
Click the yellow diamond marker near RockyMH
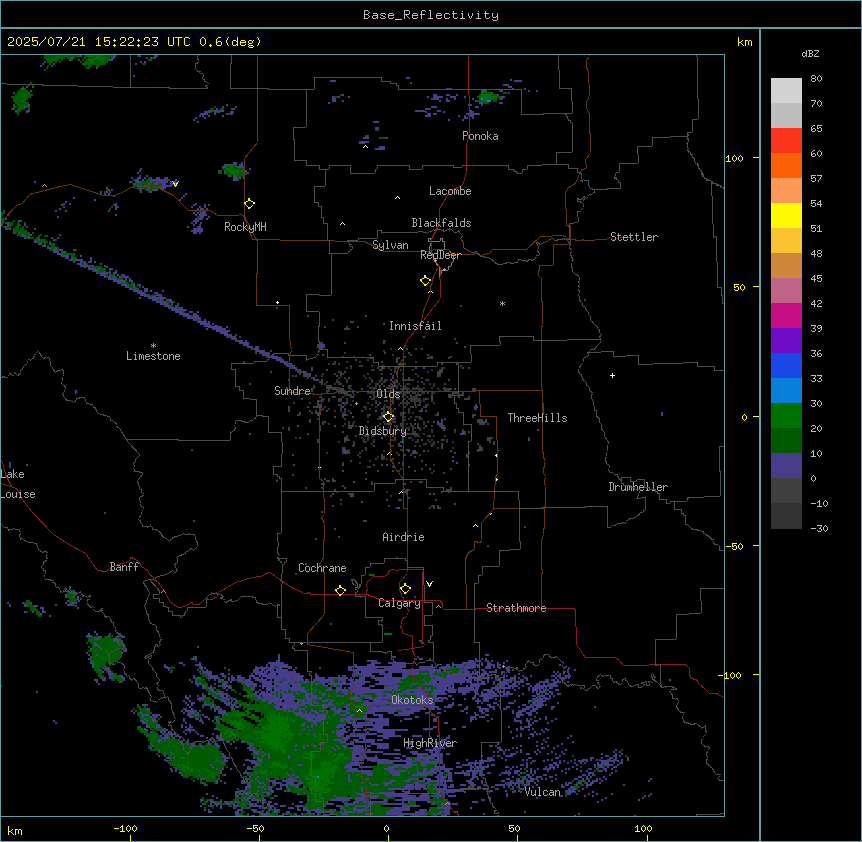click(249, 204)
